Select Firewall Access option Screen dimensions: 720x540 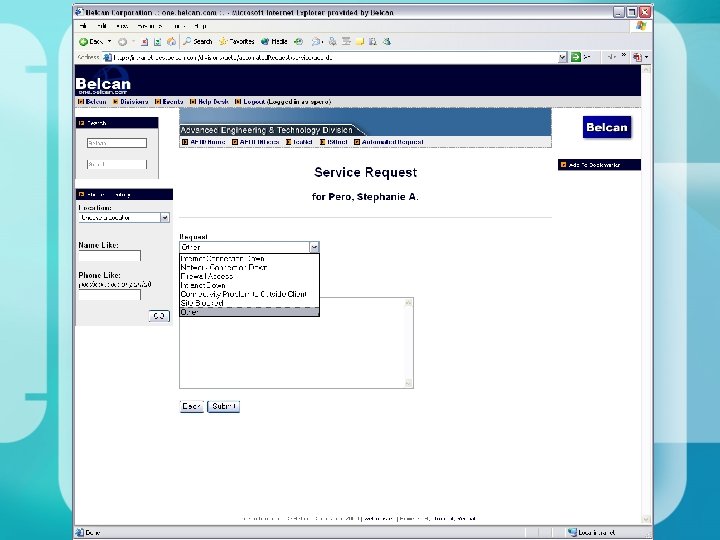tap(249, 276)
